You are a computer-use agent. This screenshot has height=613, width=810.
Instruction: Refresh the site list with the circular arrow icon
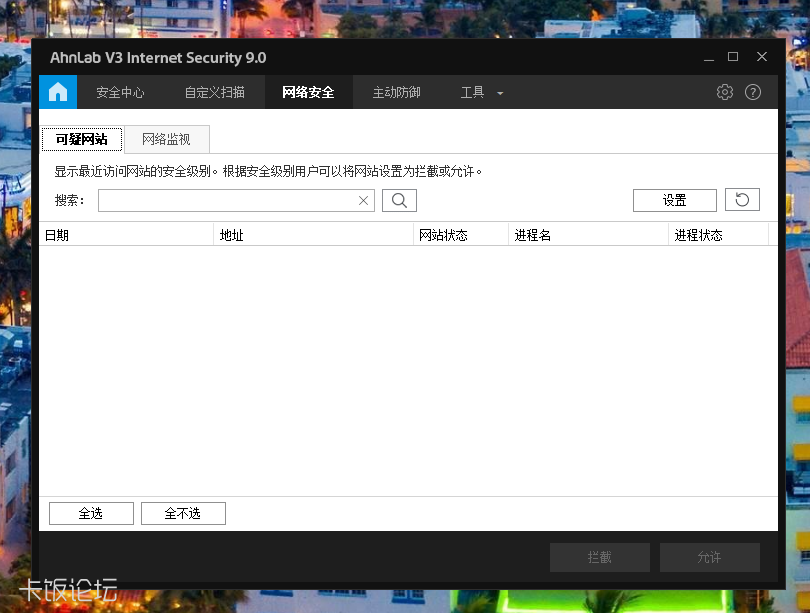coord(742,200)
